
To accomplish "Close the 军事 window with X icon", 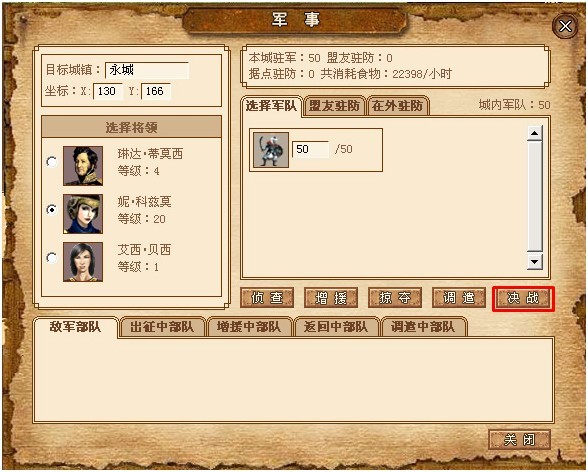I will tap(565, 26).
